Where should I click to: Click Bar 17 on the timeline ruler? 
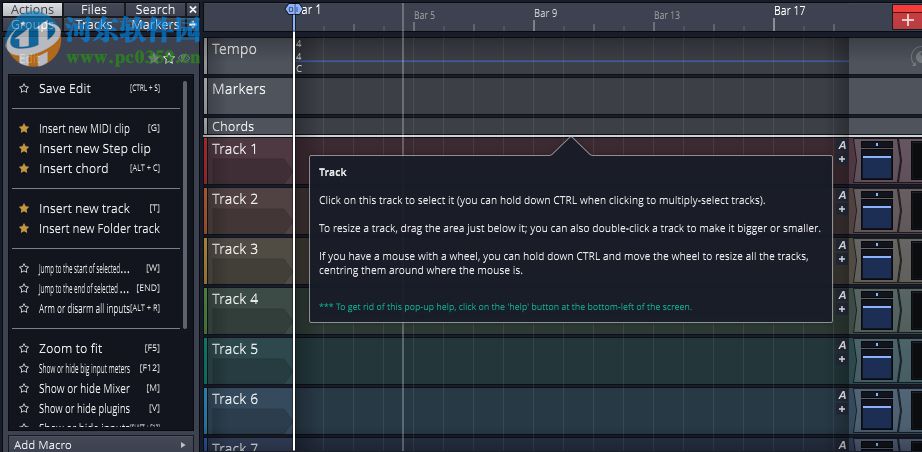[789, 11]
